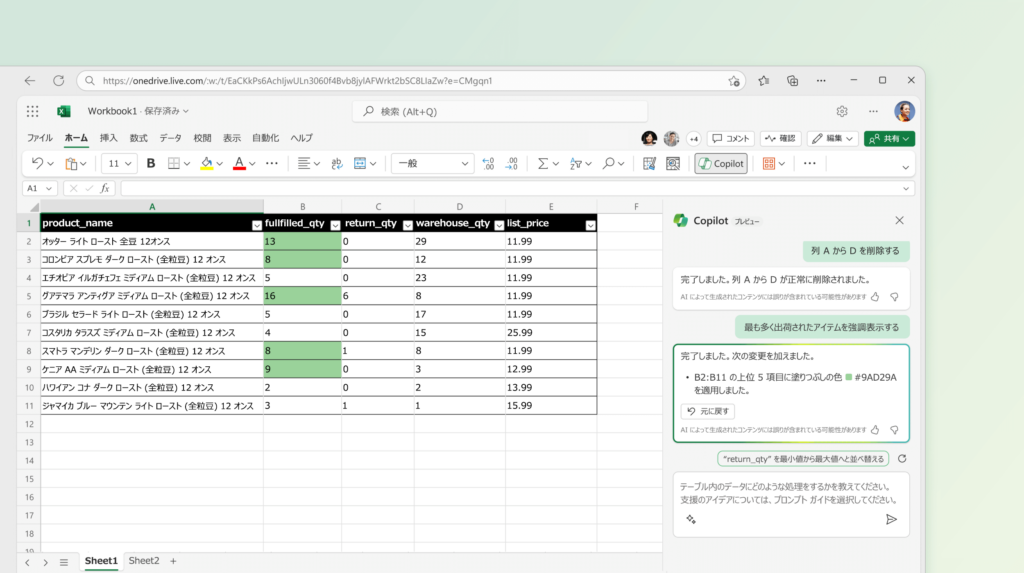This screenshot has height=573, width=1024.
Task: Click the cell borders icon
Action: pos(174,163)
